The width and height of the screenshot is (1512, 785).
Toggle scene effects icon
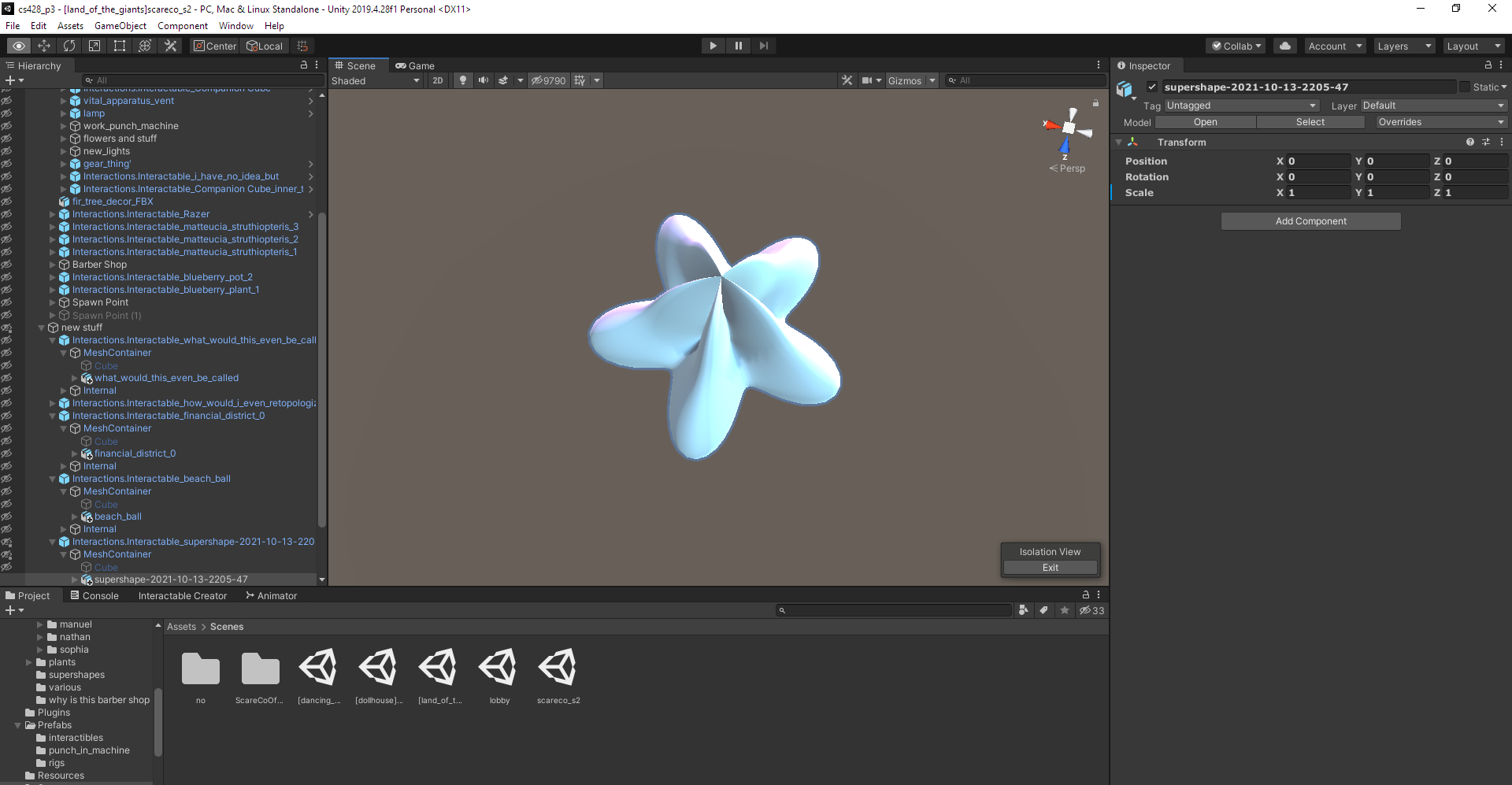click(x=503, y=80)
